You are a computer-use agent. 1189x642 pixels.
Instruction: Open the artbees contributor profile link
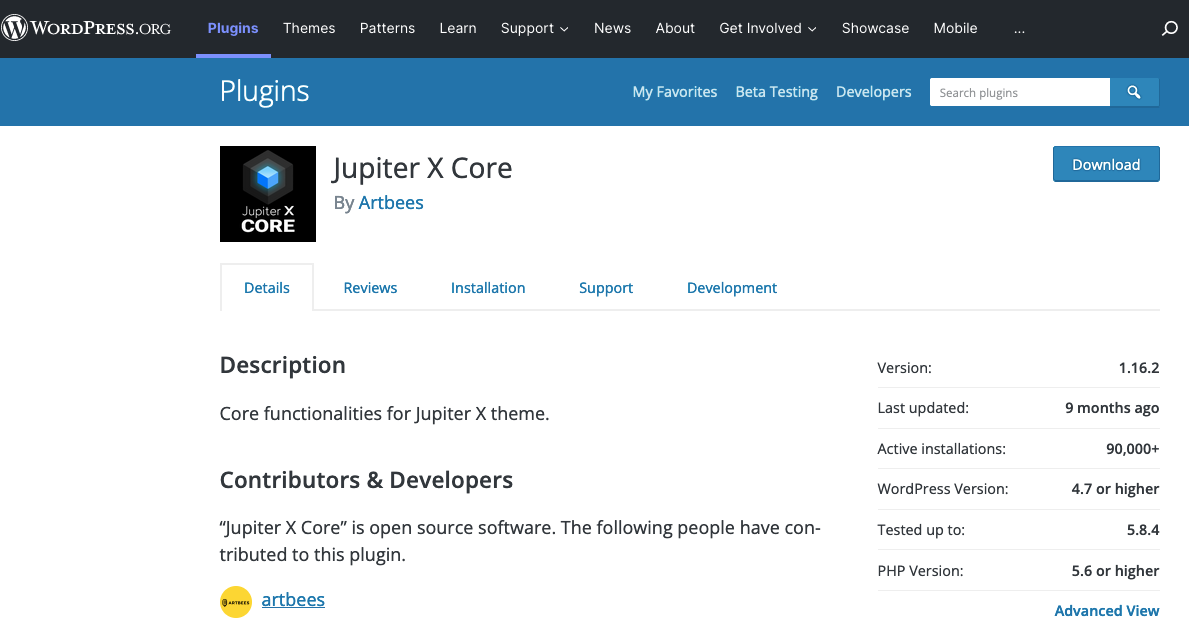tap(293, 599)
